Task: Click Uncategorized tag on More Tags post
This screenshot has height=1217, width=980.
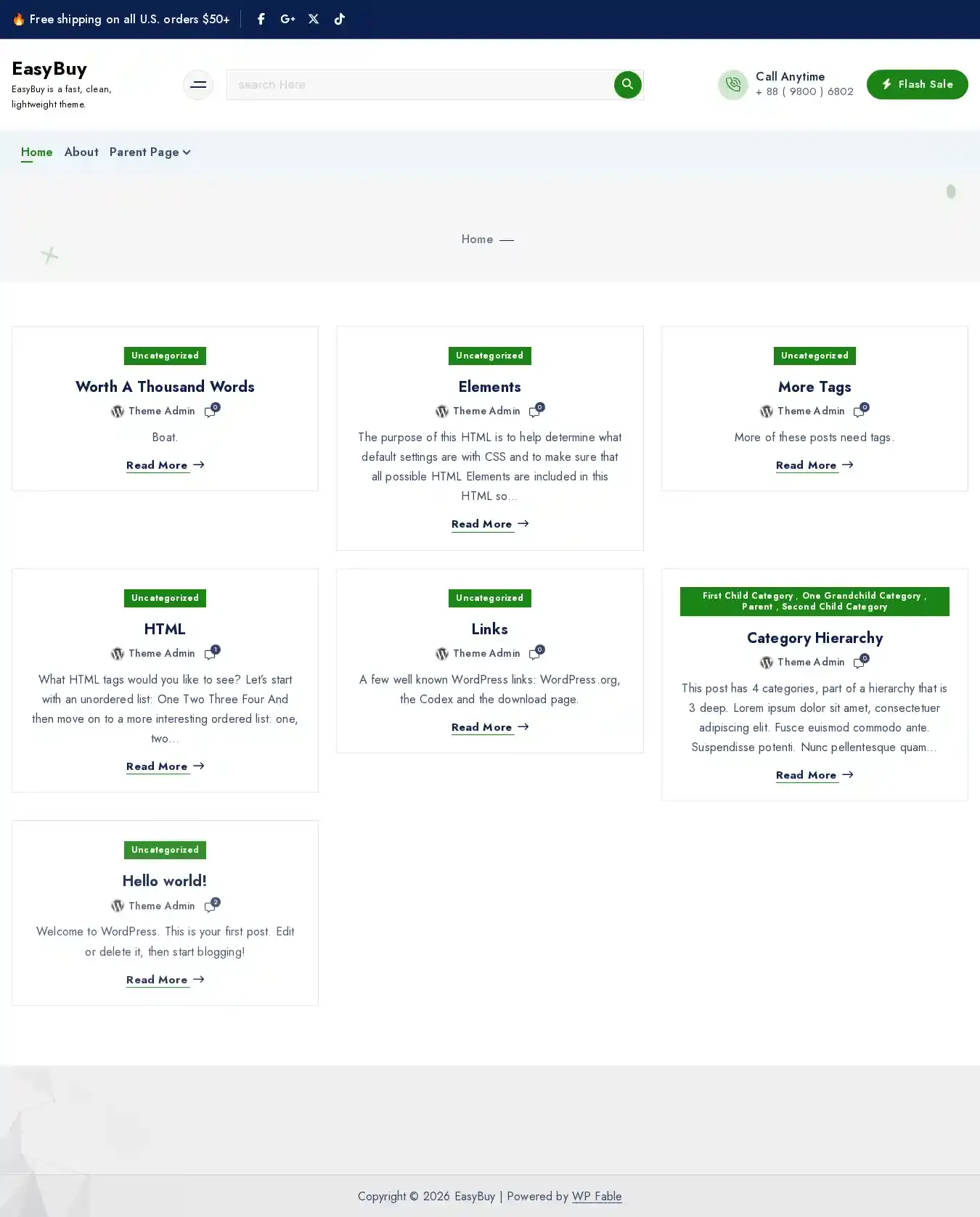Action: [814, 356]
